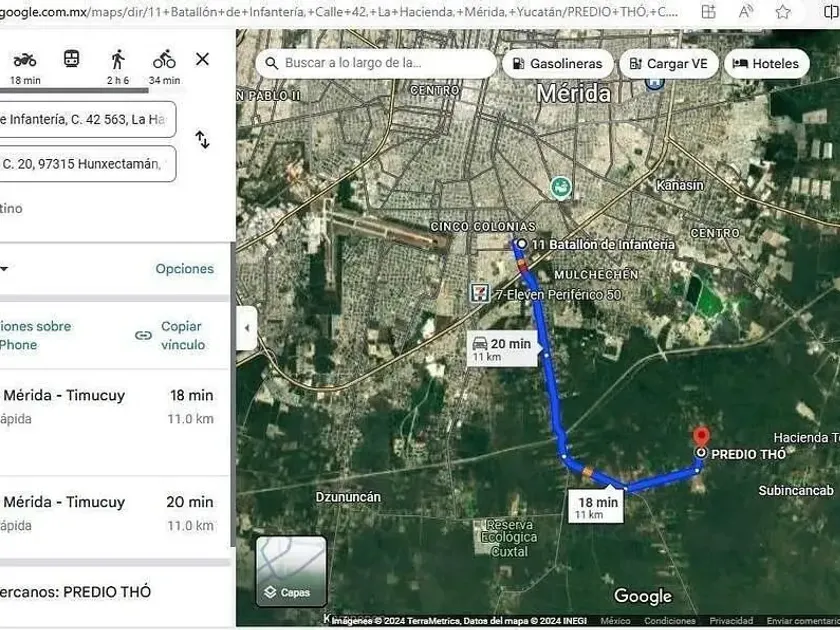
Task: Click the 18 min route label on map
Action: pyautogui.click(x=596, y=506)
